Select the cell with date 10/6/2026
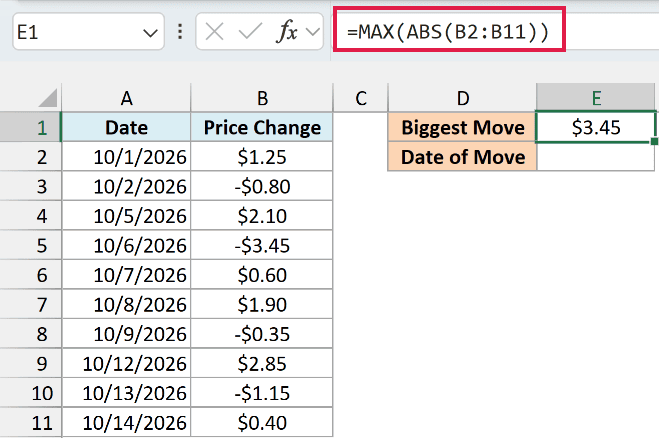This screenshot has width=659, height=438. click(x=126, y=245)
